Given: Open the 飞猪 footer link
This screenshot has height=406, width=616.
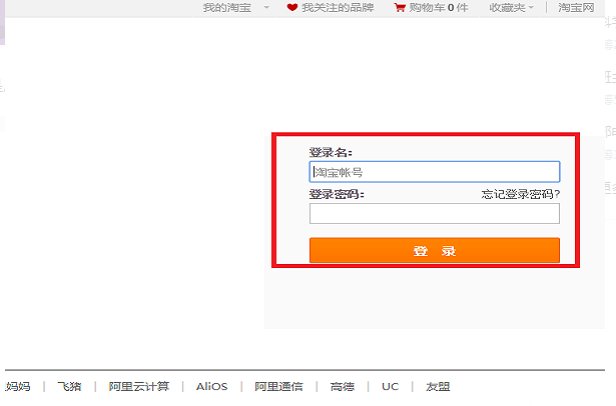Looking at the screenshot, I should 69,386.
